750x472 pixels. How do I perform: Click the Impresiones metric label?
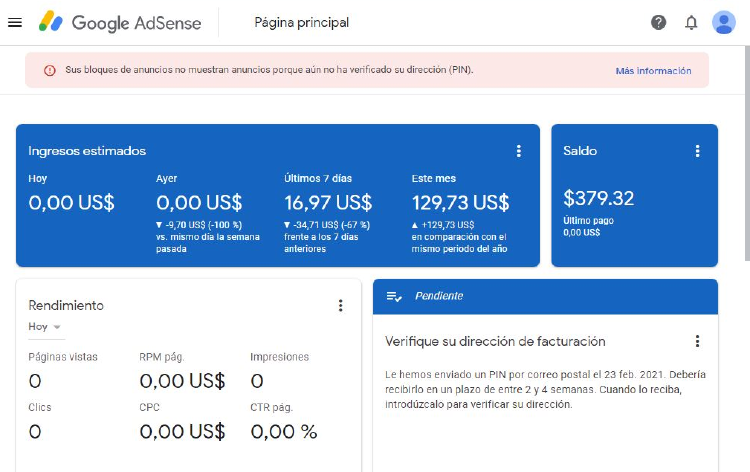279,357
